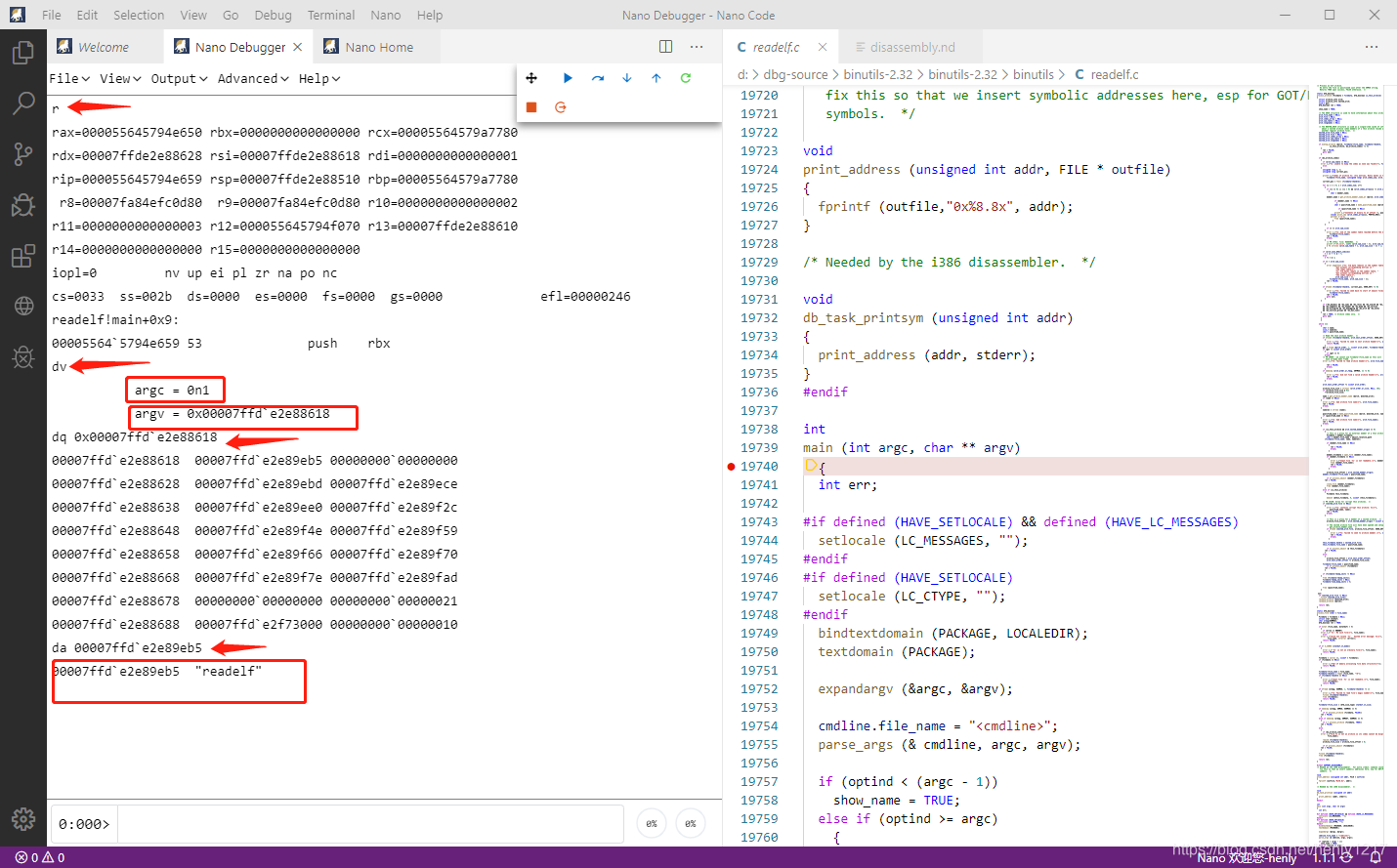Click the first 0% circular indicator

point(652,824)
